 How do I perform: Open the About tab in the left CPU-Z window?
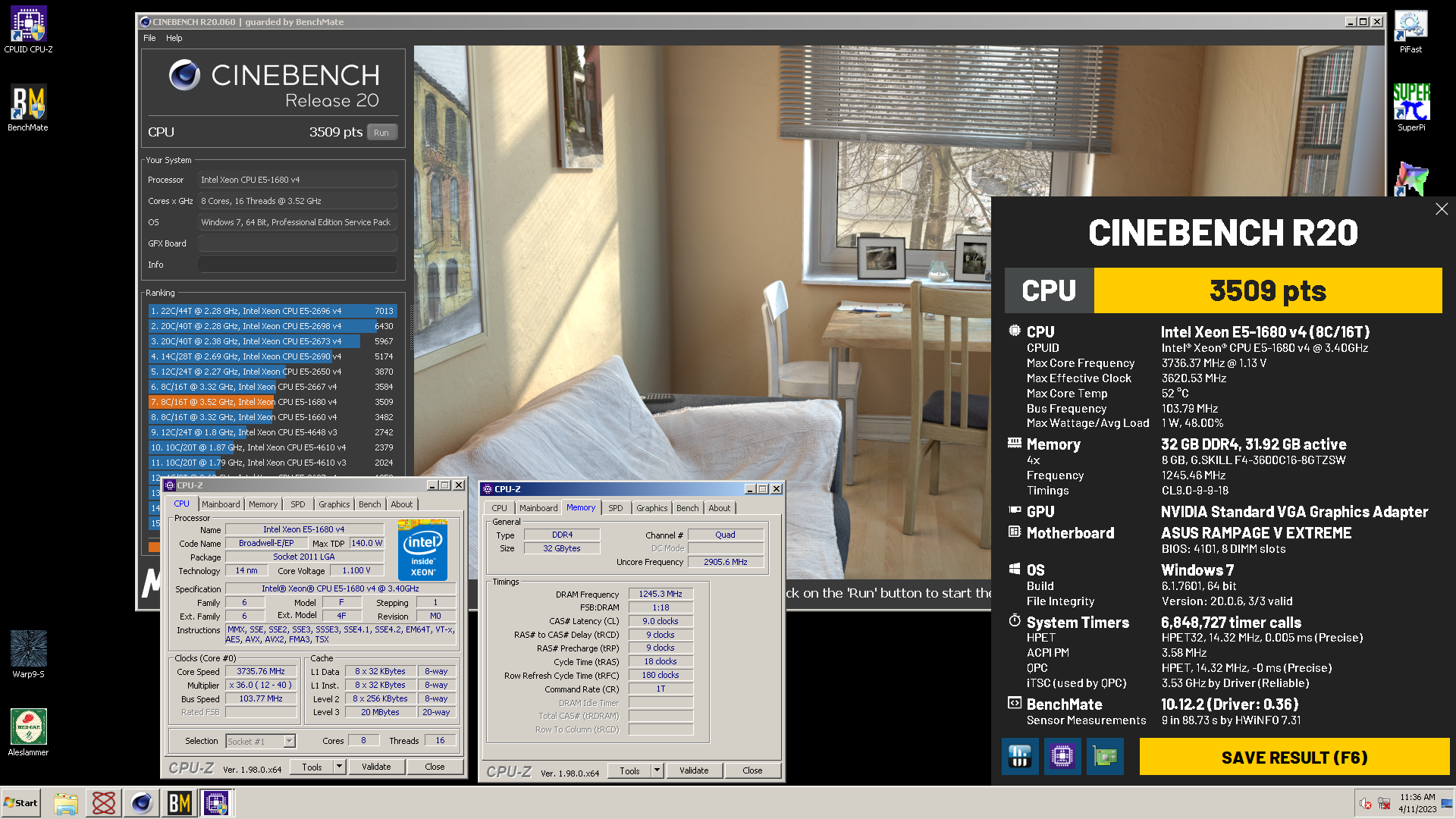tap(402, 504)
